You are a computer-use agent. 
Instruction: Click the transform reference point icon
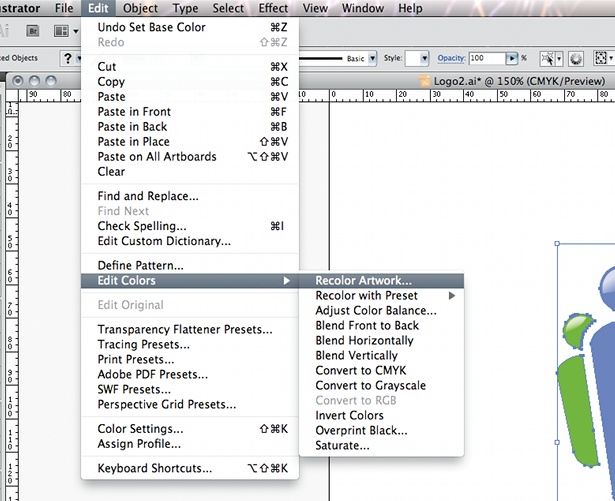point(601,58)
